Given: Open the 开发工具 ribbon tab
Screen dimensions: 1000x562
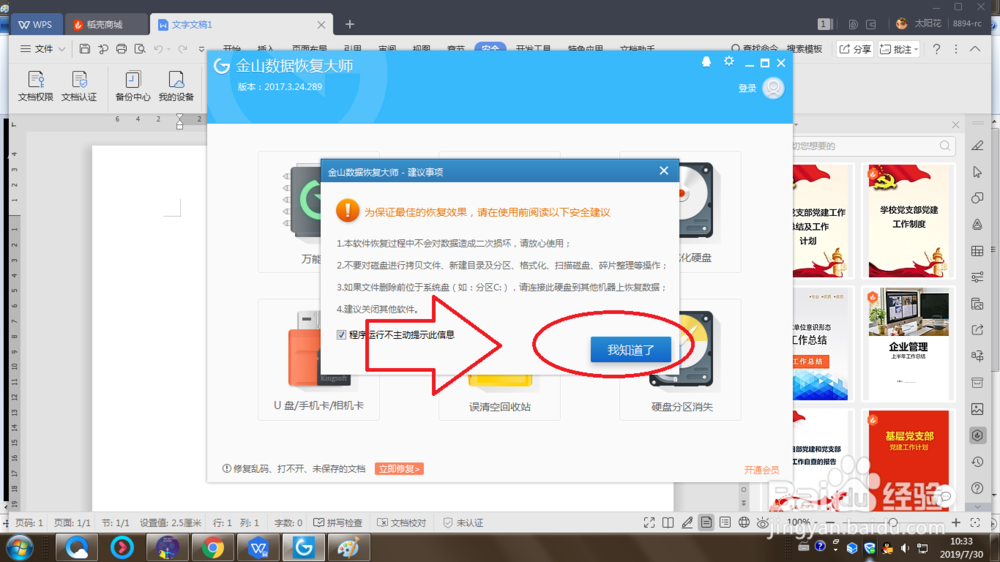Looking at the screenshot, I should [533, 48].
